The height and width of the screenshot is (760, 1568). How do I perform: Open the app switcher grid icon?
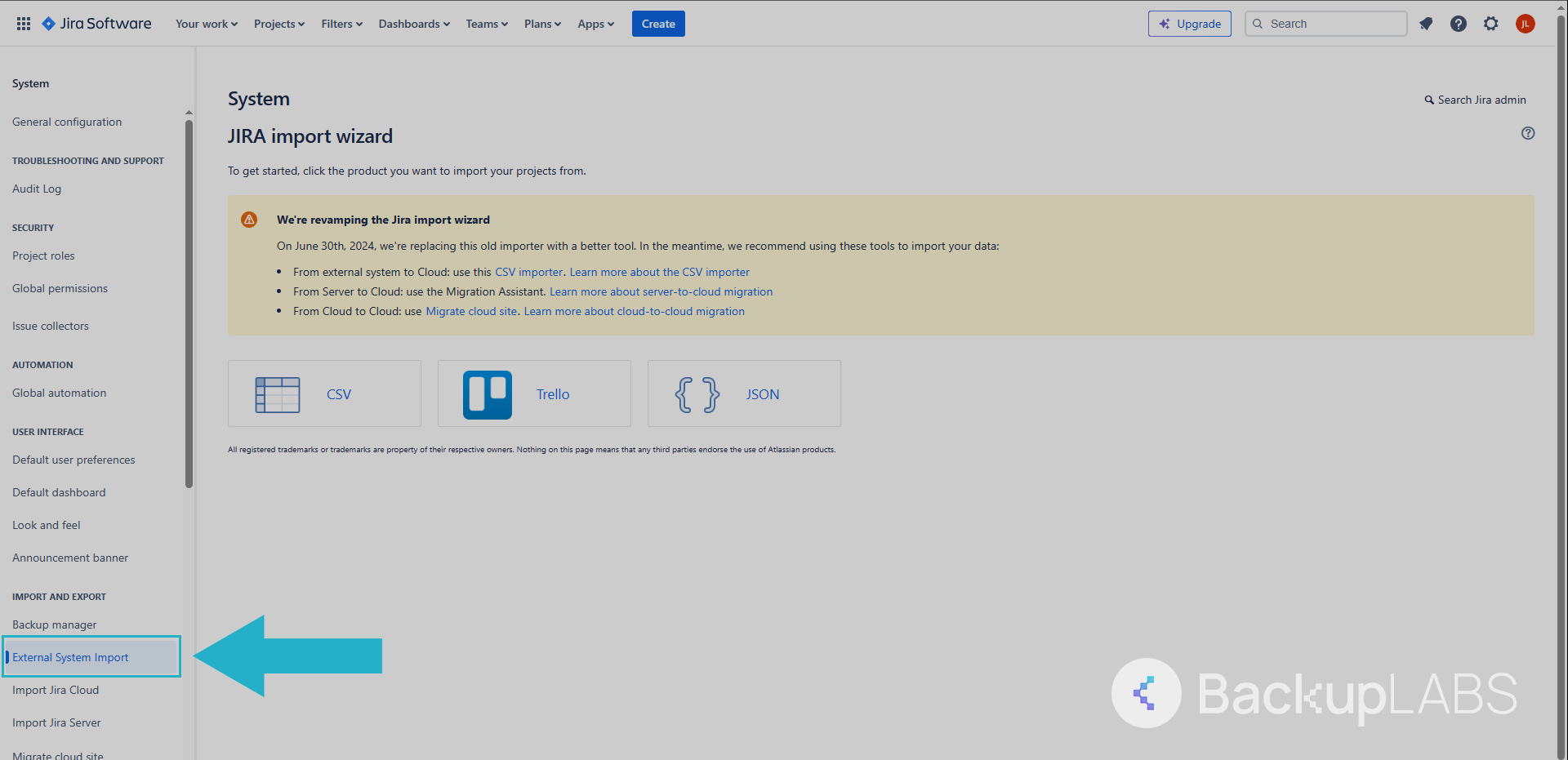pos(24,24)
